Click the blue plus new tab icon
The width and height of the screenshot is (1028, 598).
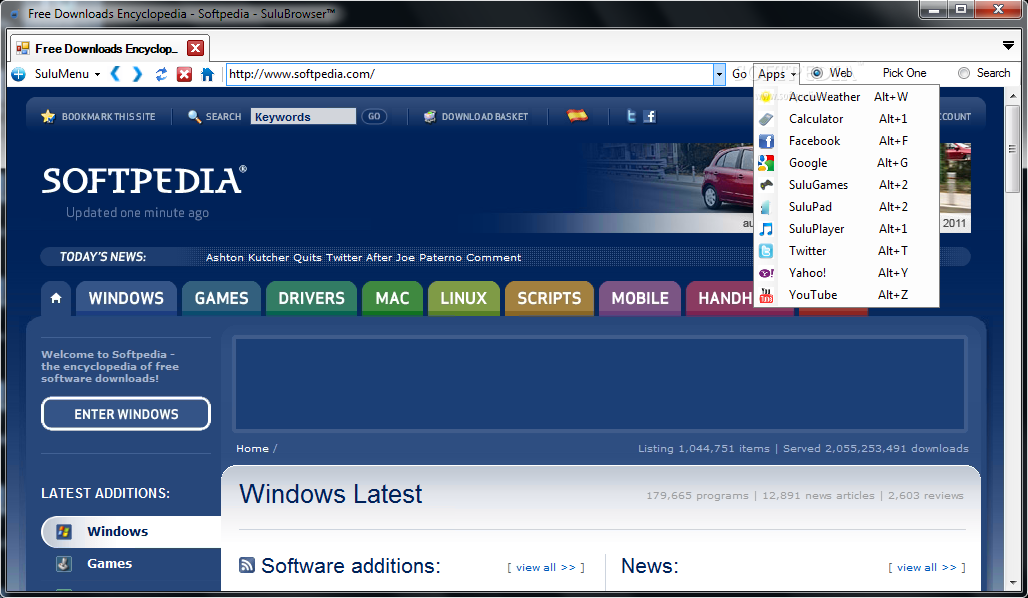(x=18, y=74)
